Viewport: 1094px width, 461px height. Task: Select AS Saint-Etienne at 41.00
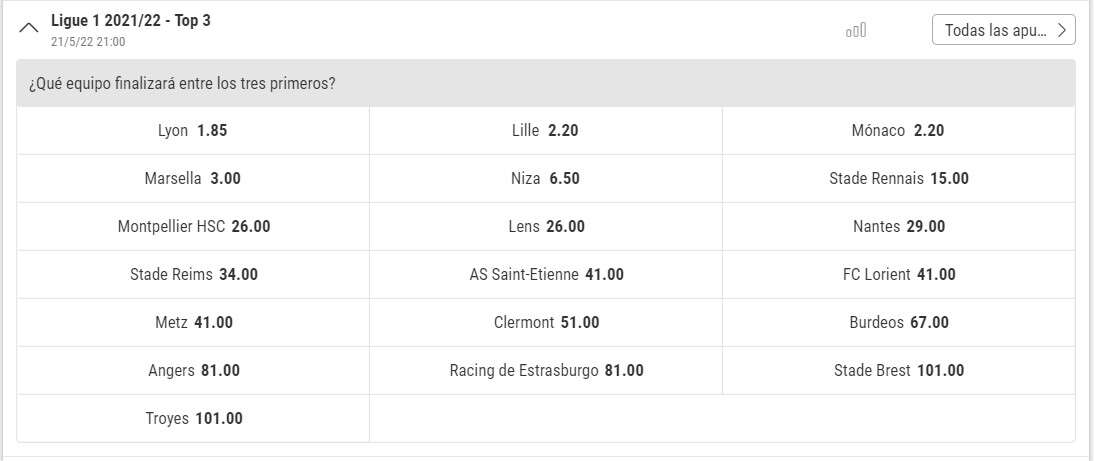click(x=545, y=275)
